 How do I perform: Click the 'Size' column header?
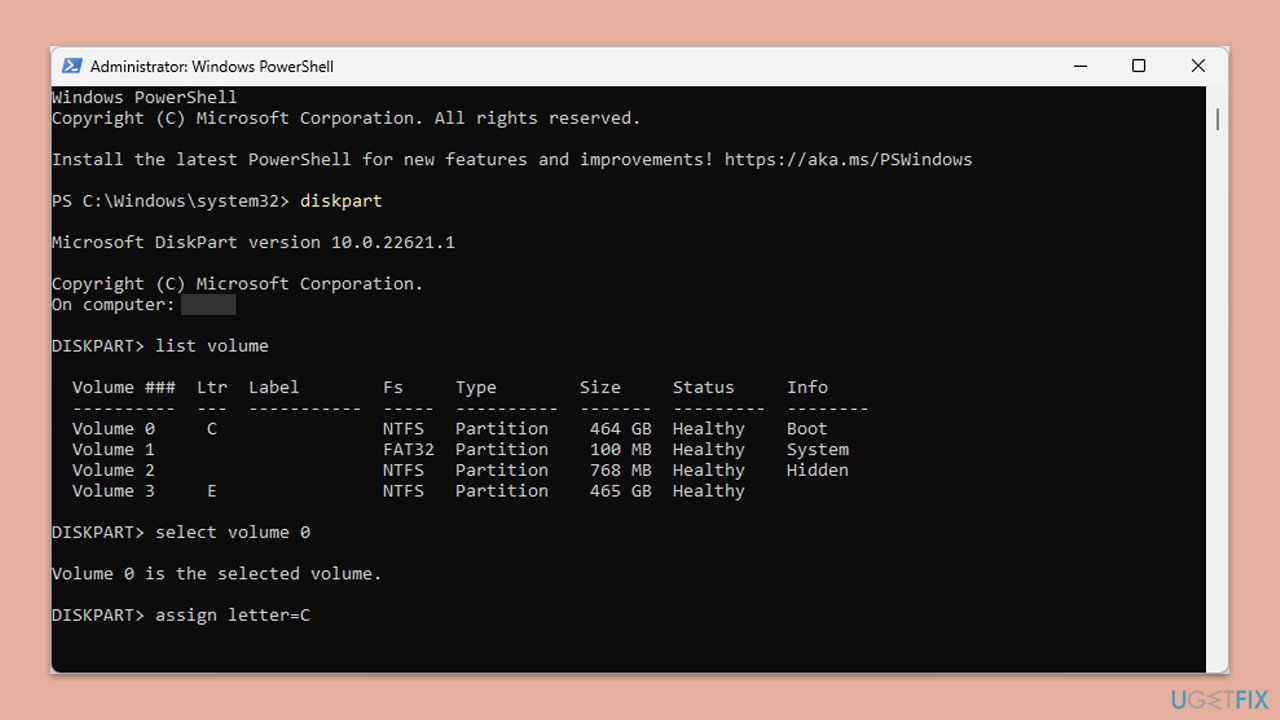[x=600, y=387]
